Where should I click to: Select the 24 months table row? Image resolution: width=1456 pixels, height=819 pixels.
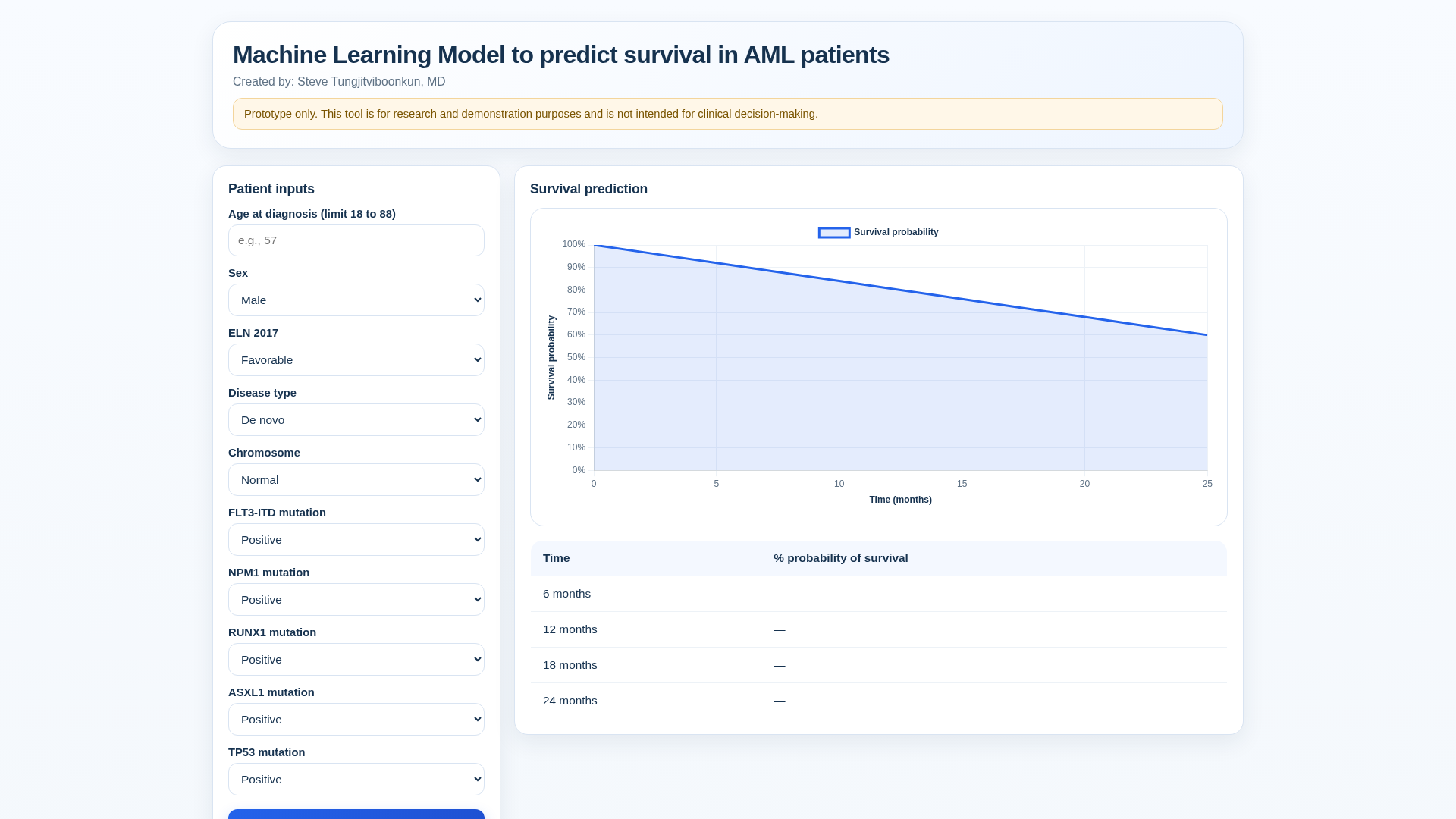[x=878, y=701]
